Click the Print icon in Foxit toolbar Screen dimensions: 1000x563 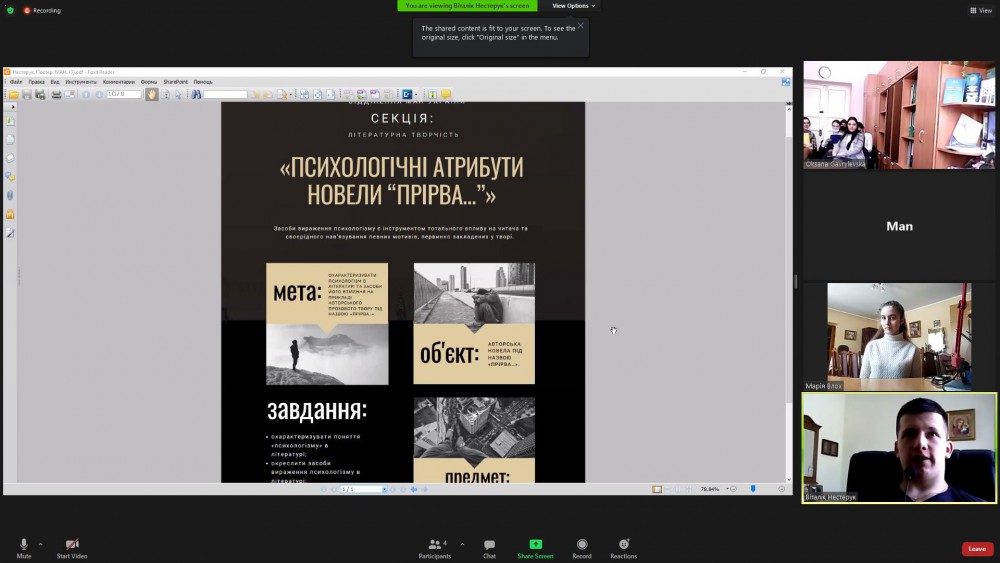[56, 94]
